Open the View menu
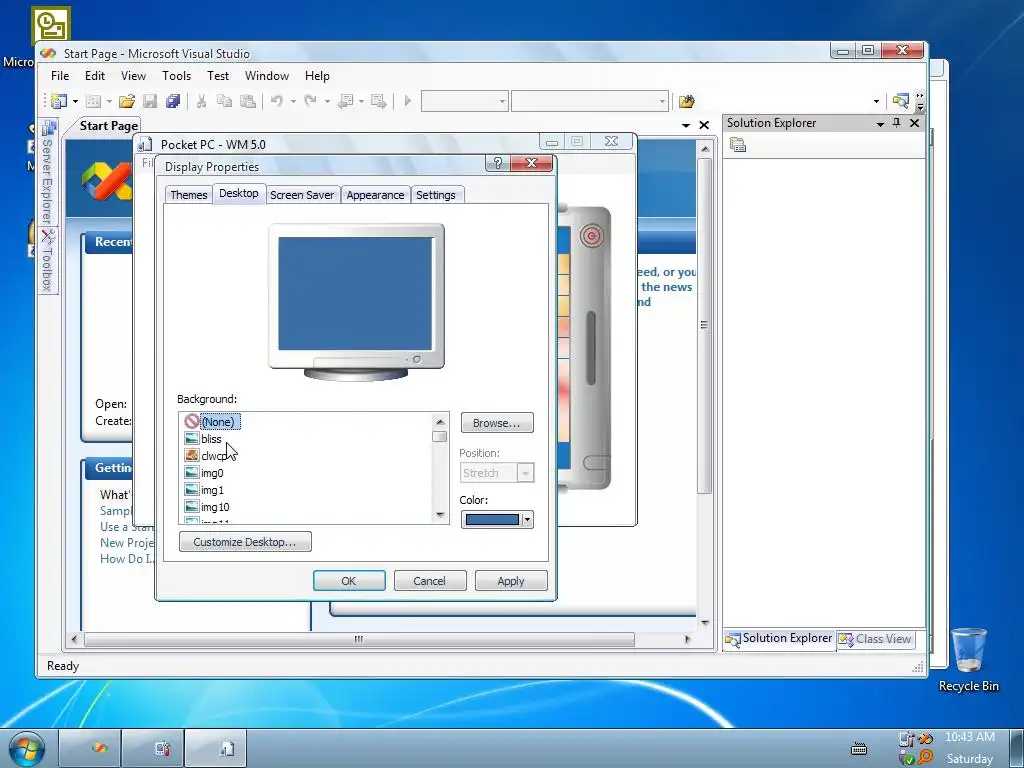The height and width of the screenshot is (768, 1024). [x=133, y=76]
